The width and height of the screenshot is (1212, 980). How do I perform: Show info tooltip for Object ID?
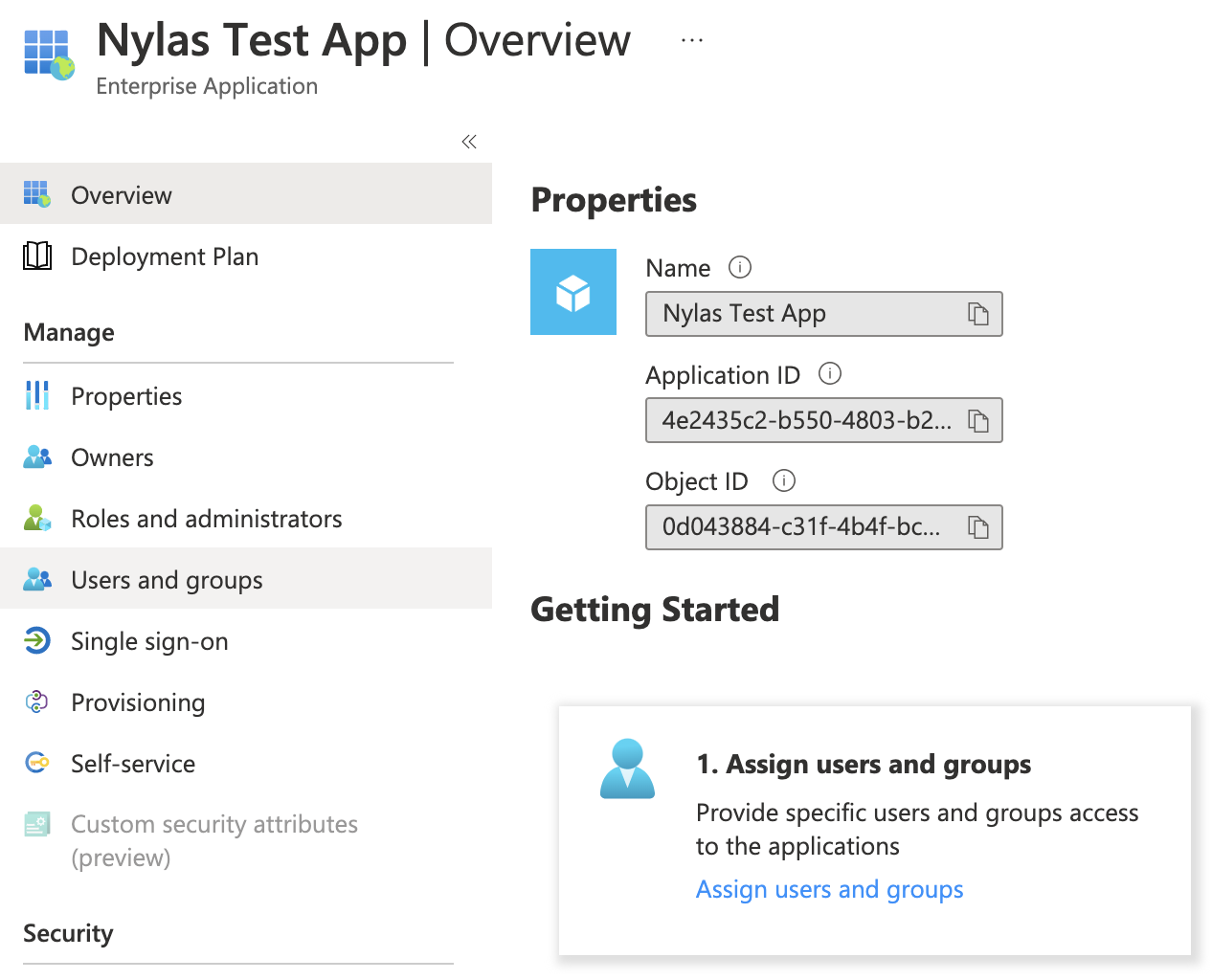[x=784, y=480]
